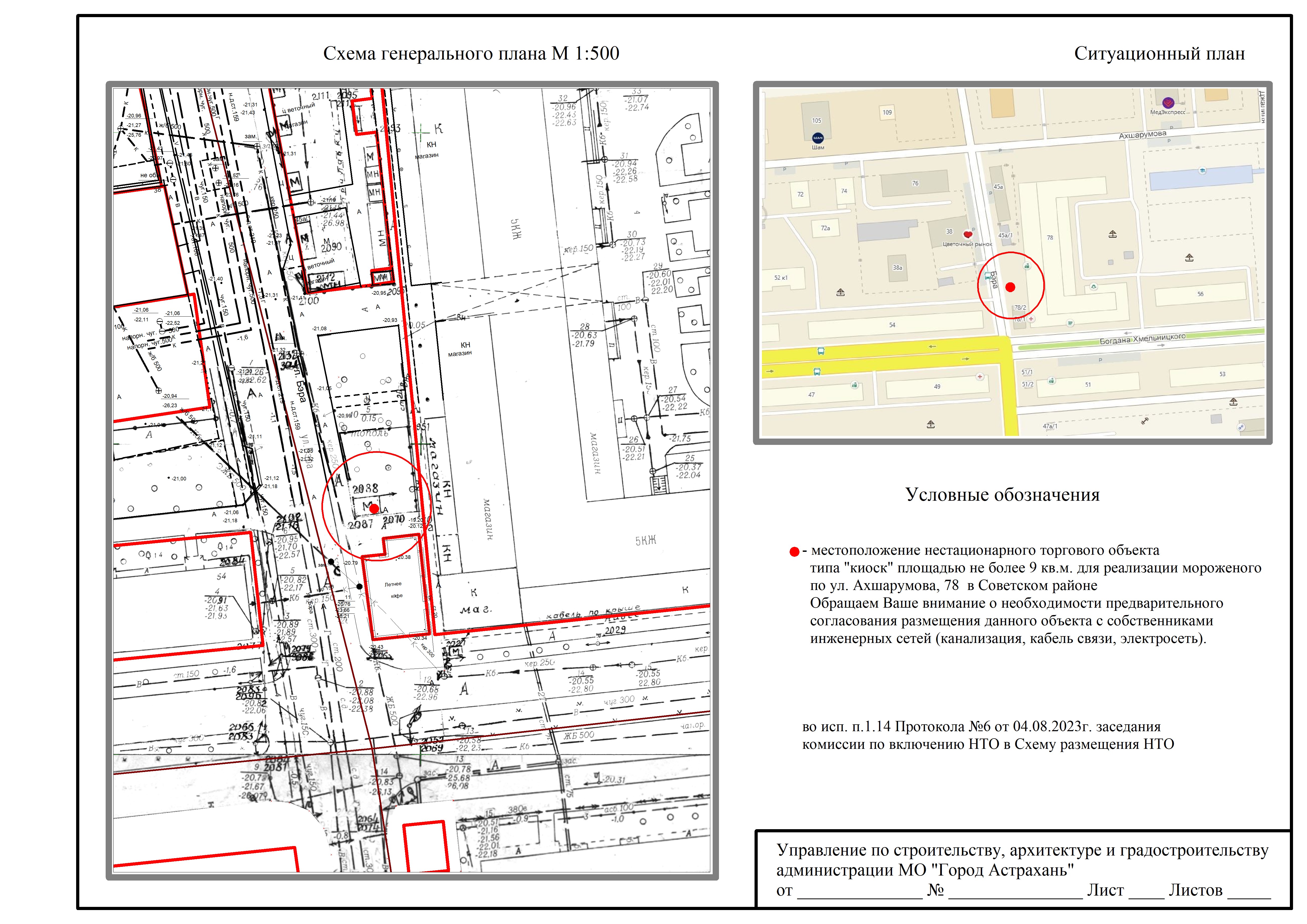
Task: Click the red cross icon near 78/1
Action: pos(1031,319)
